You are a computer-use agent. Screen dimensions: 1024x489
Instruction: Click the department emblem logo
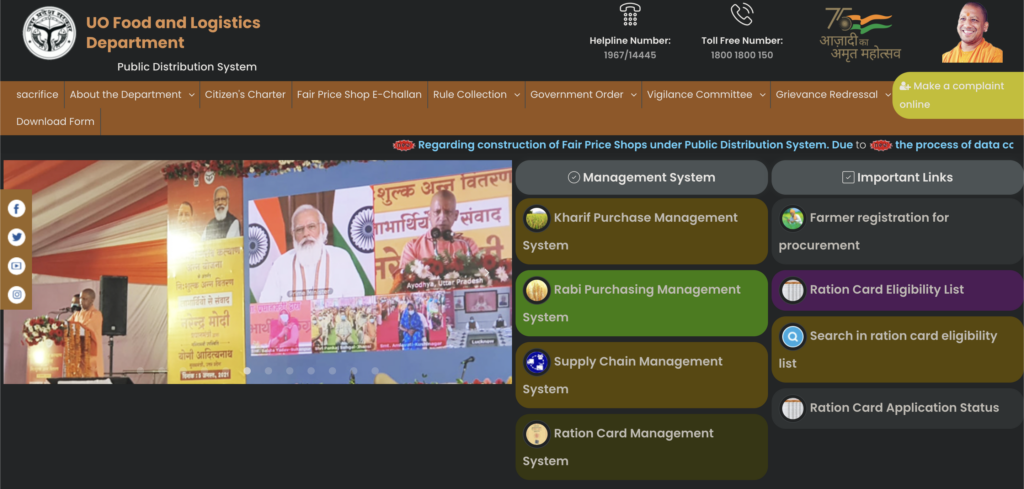tap(49, 34)
